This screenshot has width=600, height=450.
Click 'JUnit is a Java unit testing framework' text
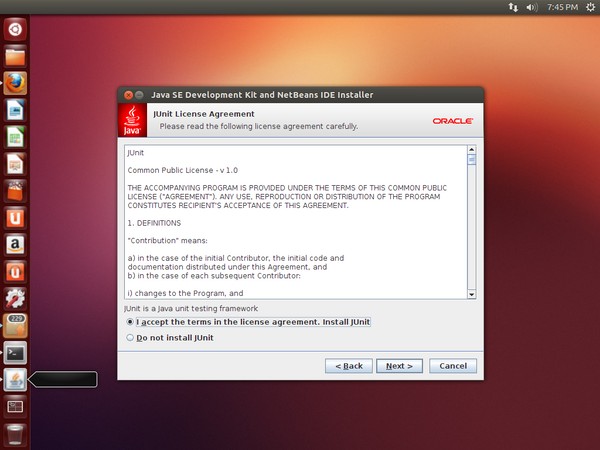pyautogui.click(x=191, y=308)
